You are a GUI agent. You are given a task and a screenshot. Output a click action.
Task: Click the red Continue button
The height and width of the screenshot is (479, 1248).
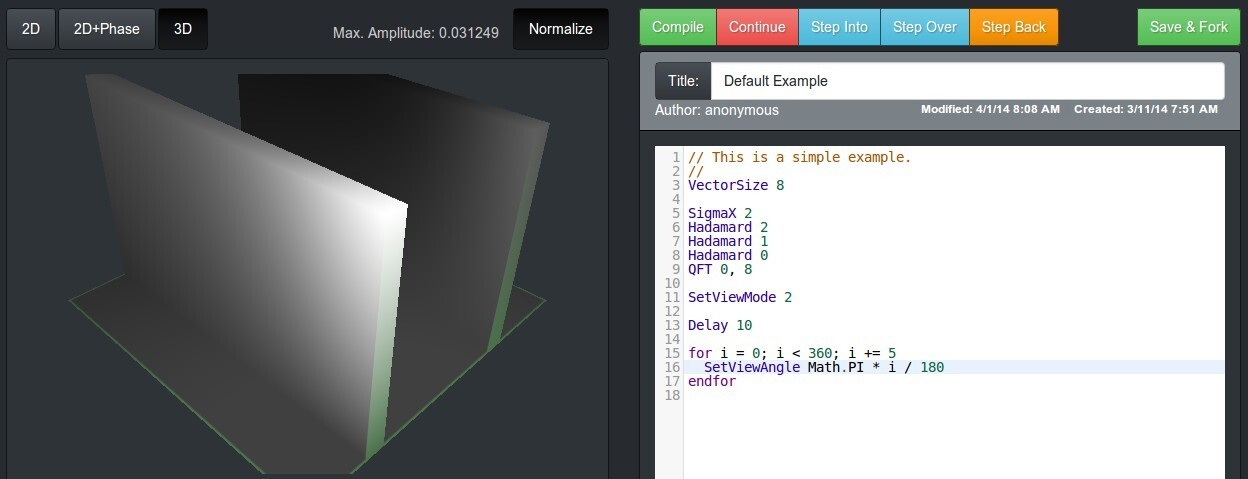tap(757, 27)
